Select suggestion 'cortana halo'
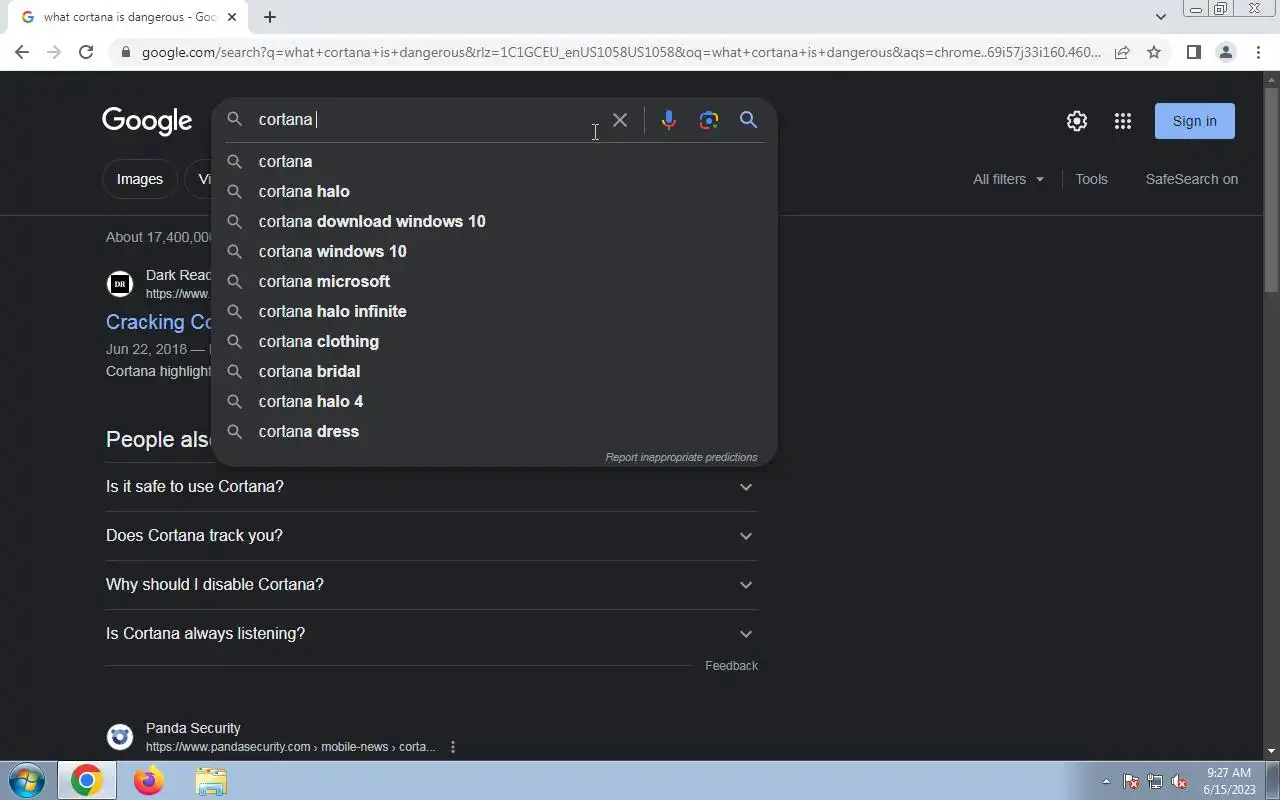This screenshot has width=1280, height=800. click(x=494, y=191)
